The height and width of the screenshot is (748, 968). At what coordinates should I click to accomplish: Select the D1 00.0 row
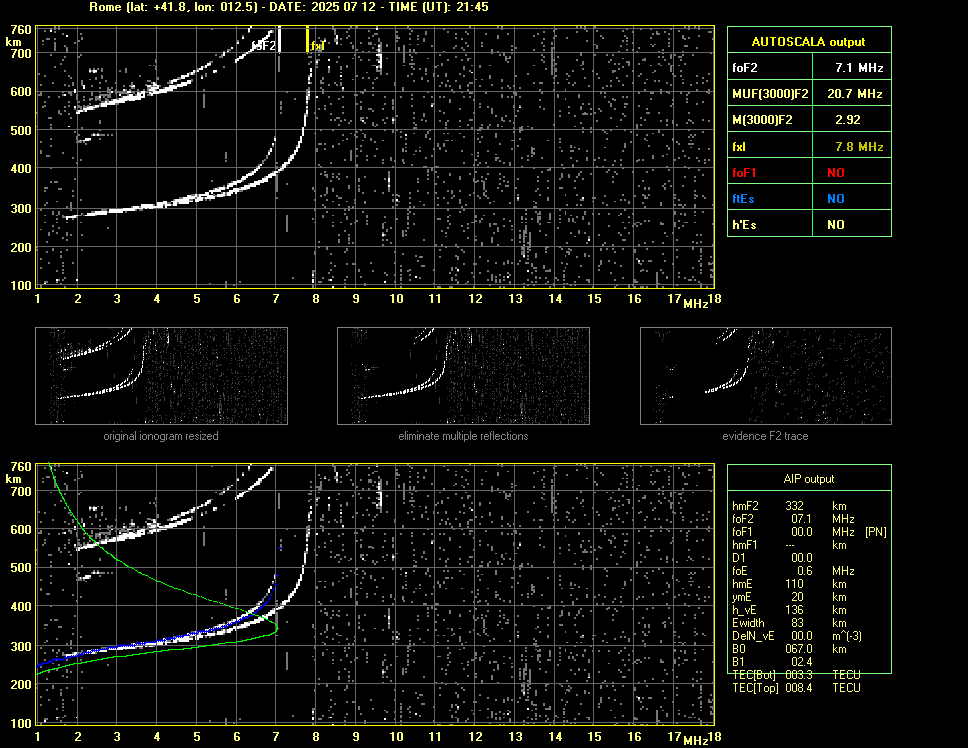pos(772,557)
